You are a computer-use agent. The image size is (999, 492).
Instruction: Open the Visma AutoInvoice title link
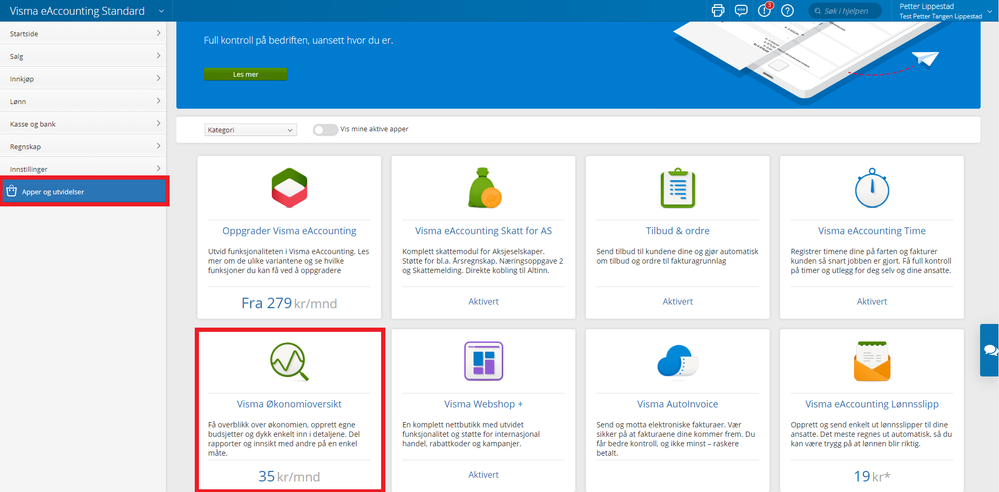(x=677, y=404)
